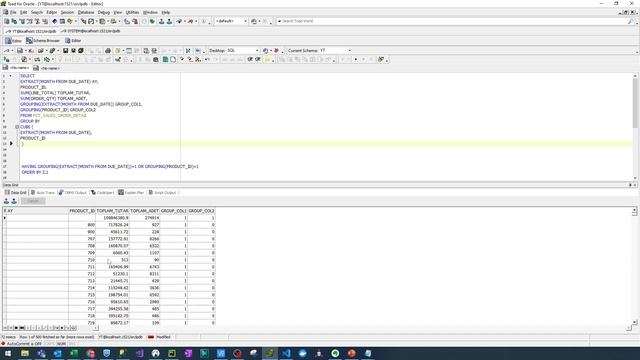Screen dimensions: 640x360
Task: Switch to the YT@localhost connection tab
Action: tap(31, 31)
